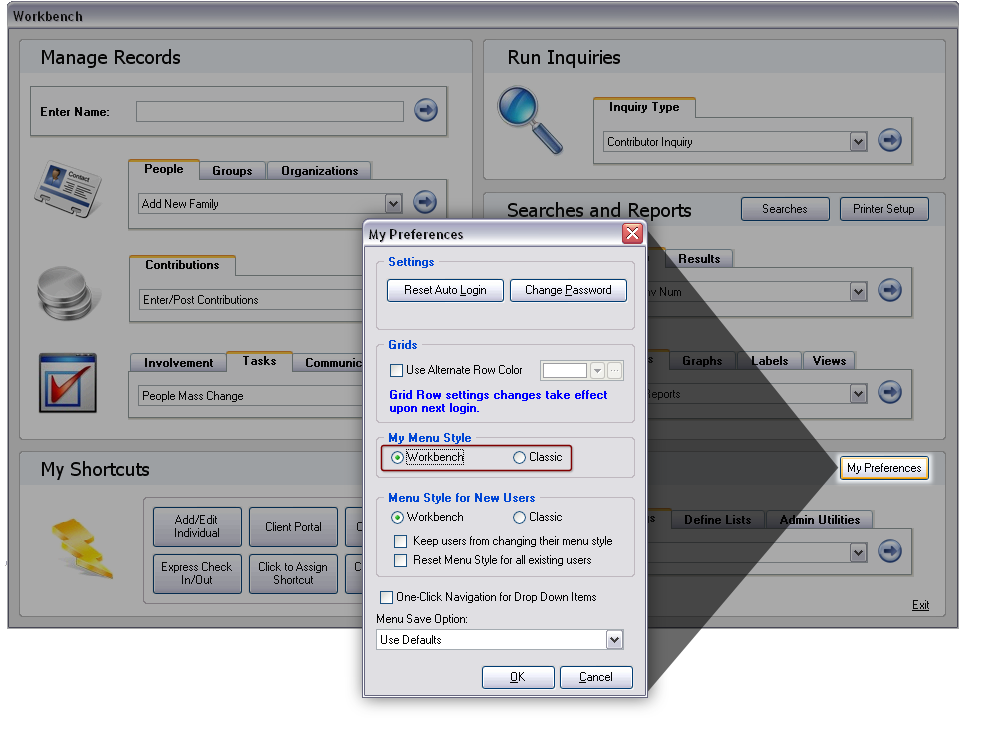Click the Add/Edit Individual shortcut

coord(197,526)
